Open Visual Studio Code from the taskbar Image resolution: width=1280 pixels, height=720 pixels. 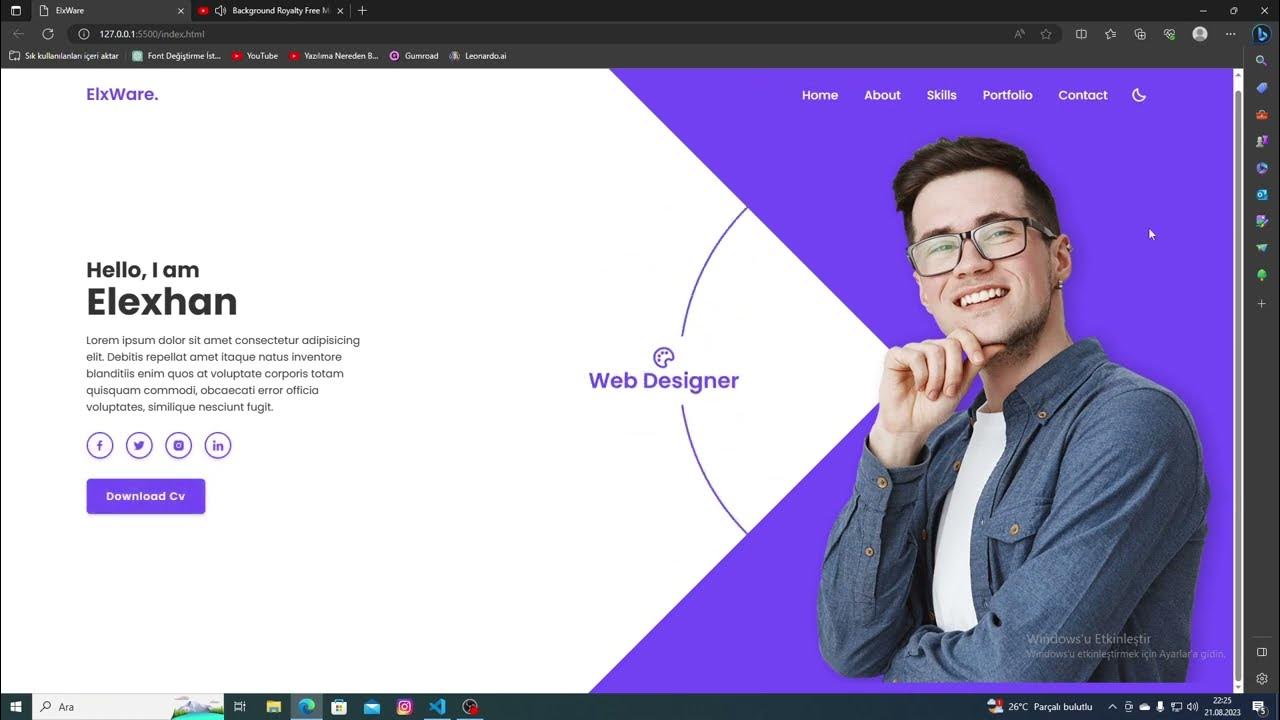point(437,707)
